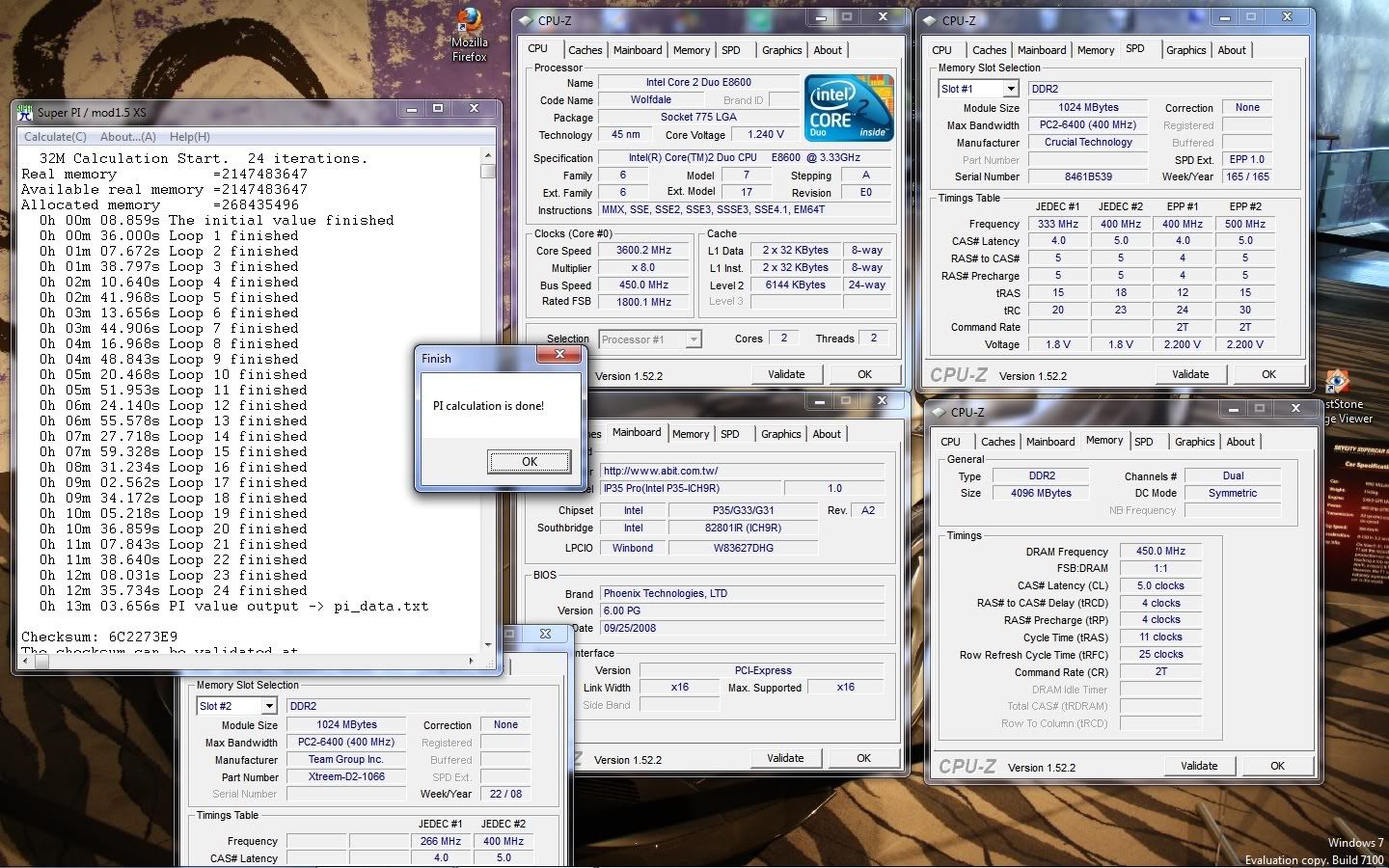
Task: Click the Super PI title bar icon
Action: pyautogui.click(x=25, y=112)
